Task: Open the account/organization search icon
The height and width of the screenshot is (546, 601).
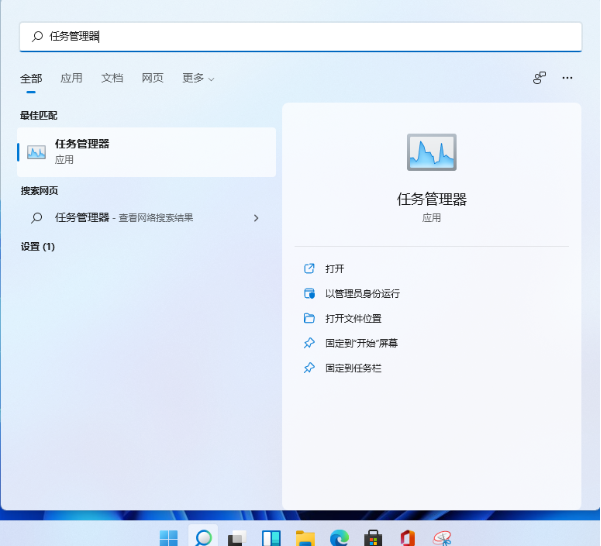Action: pos(539,78)
